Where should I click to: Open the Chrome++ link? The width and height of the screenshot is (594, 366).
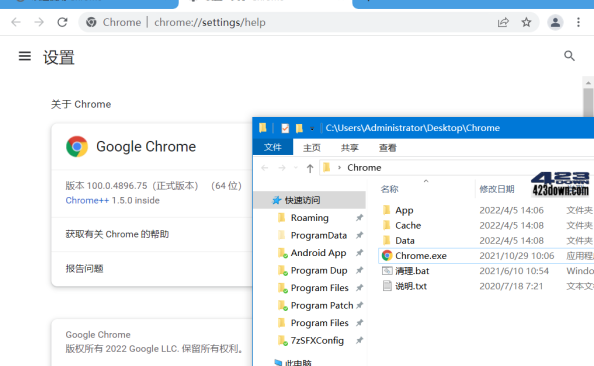click(x=87, y=200)
